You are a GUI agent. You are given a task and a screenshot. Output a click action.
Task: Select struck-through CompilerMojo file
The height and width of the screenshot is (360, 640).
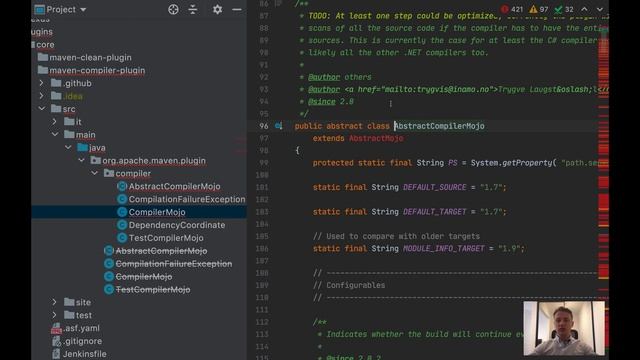coord(144,277)
